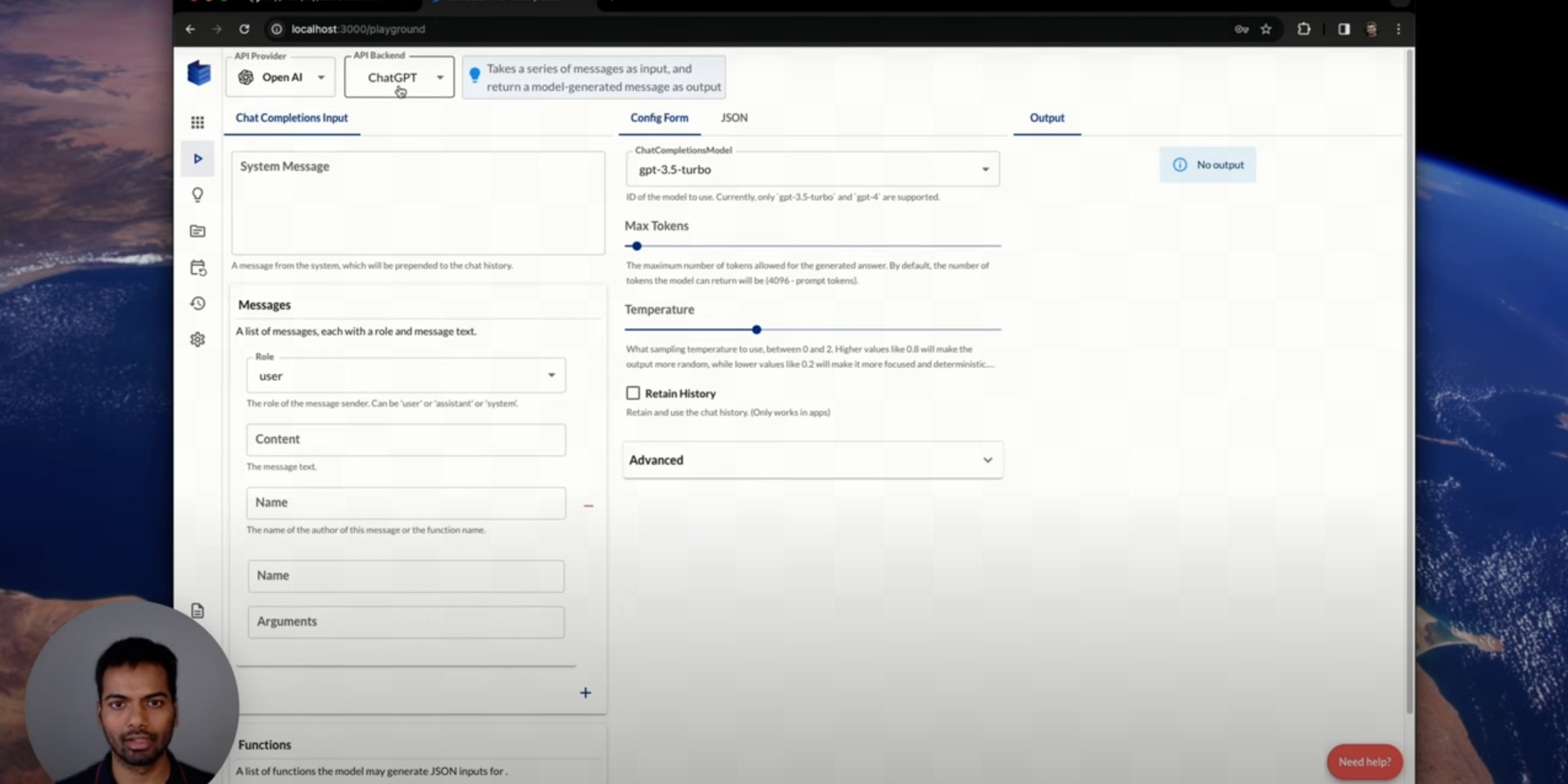Click the Temperature slider handle
This screenshot has height=784, width=1568.
click(x=757, y=330)
